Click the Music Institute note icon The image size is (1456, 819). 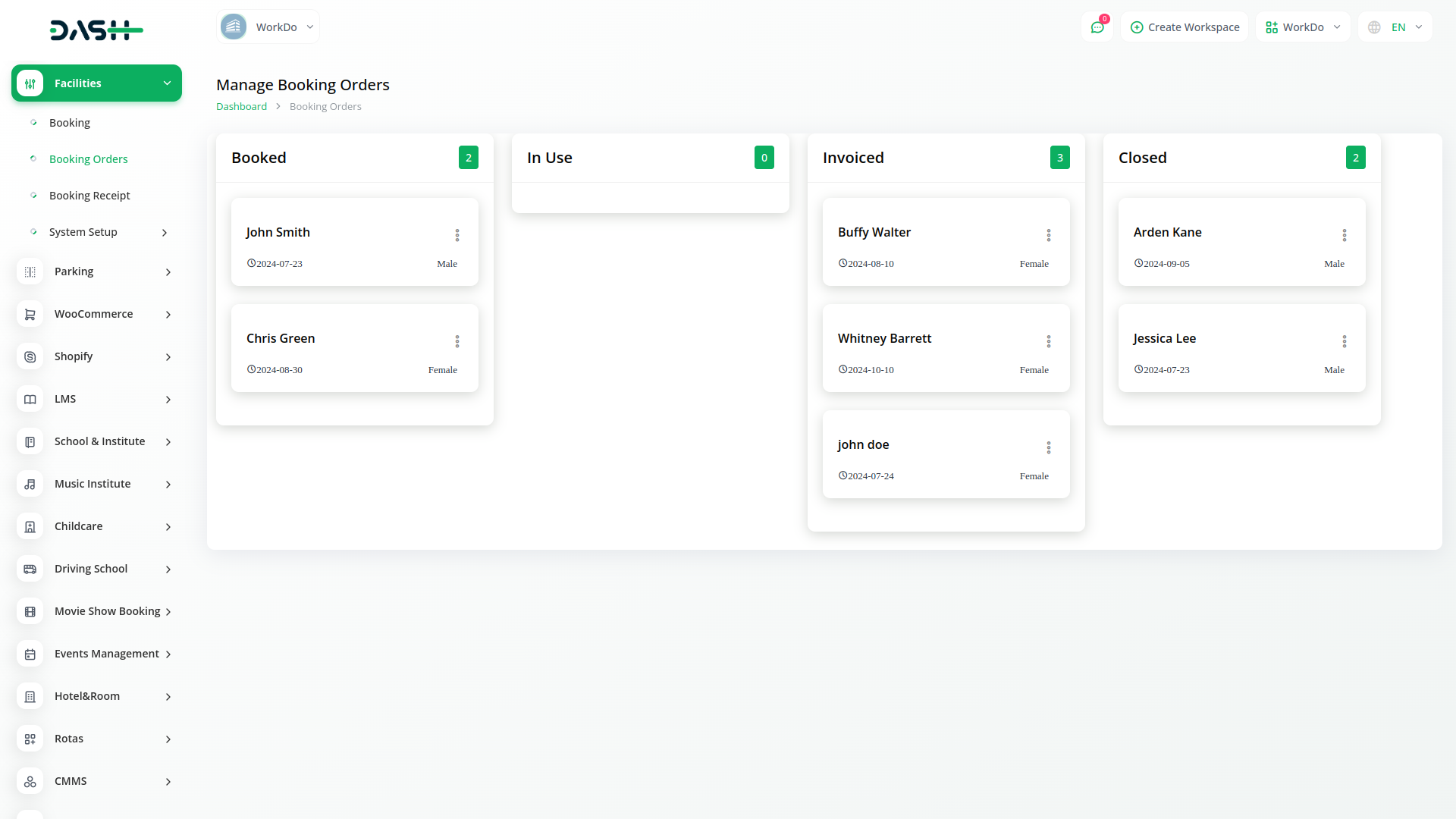[x=30, y=484]
